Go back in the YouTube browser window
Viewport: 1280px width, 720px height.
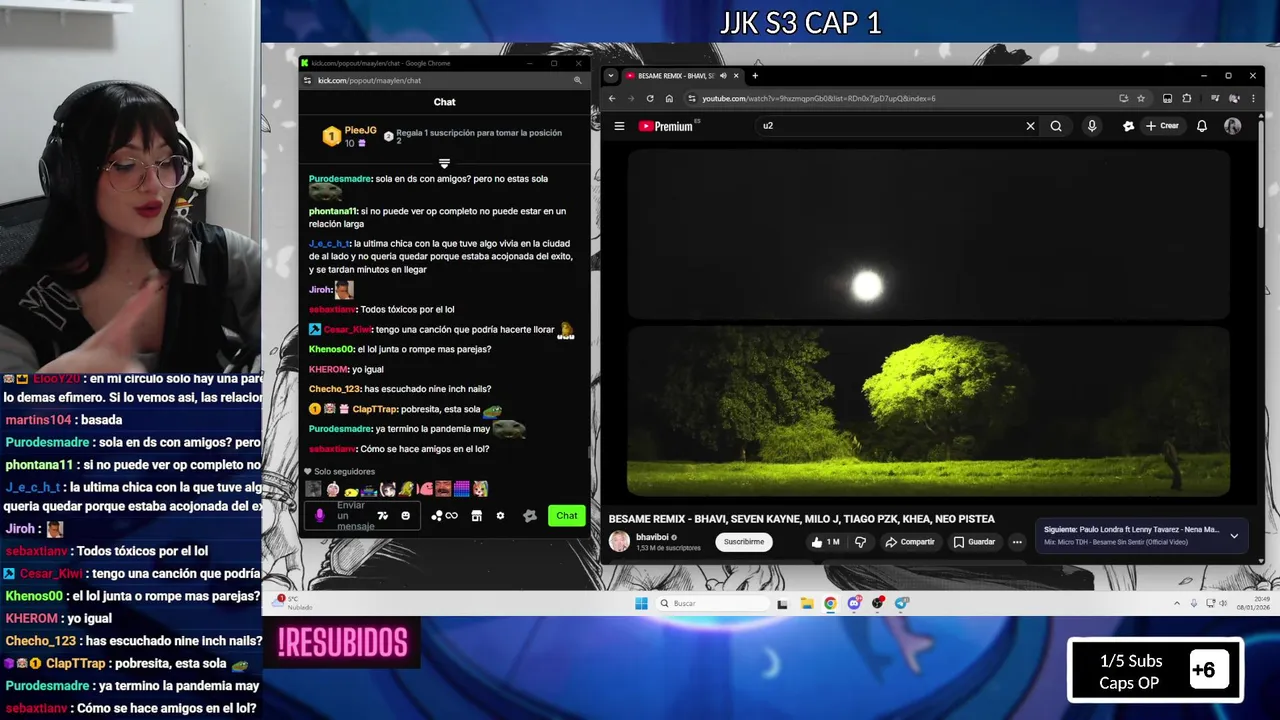click(612, 98)
